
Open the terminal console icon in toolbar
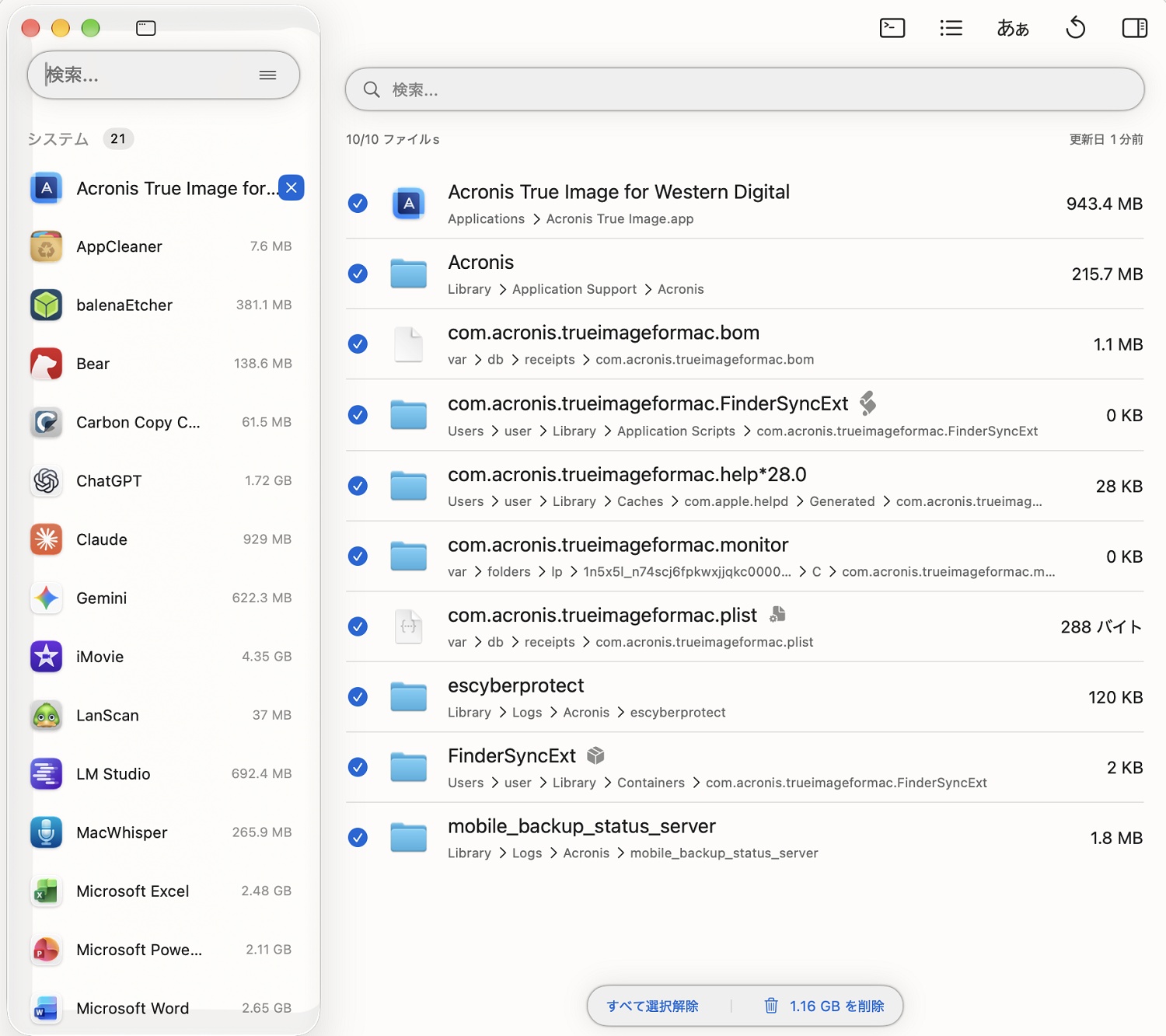tap(892, 28)
